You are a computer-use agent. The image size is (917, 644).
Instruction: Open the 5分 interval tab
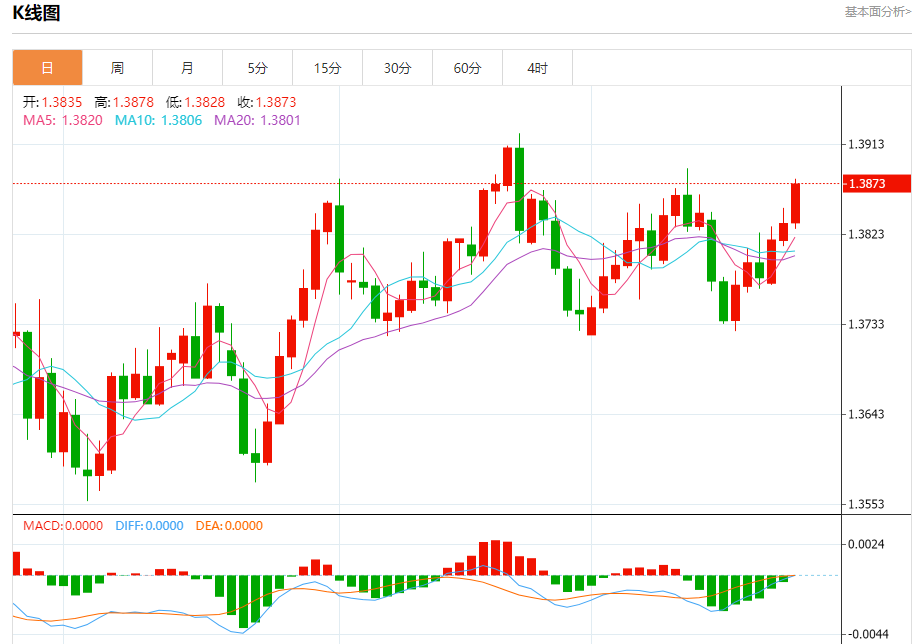257,68
